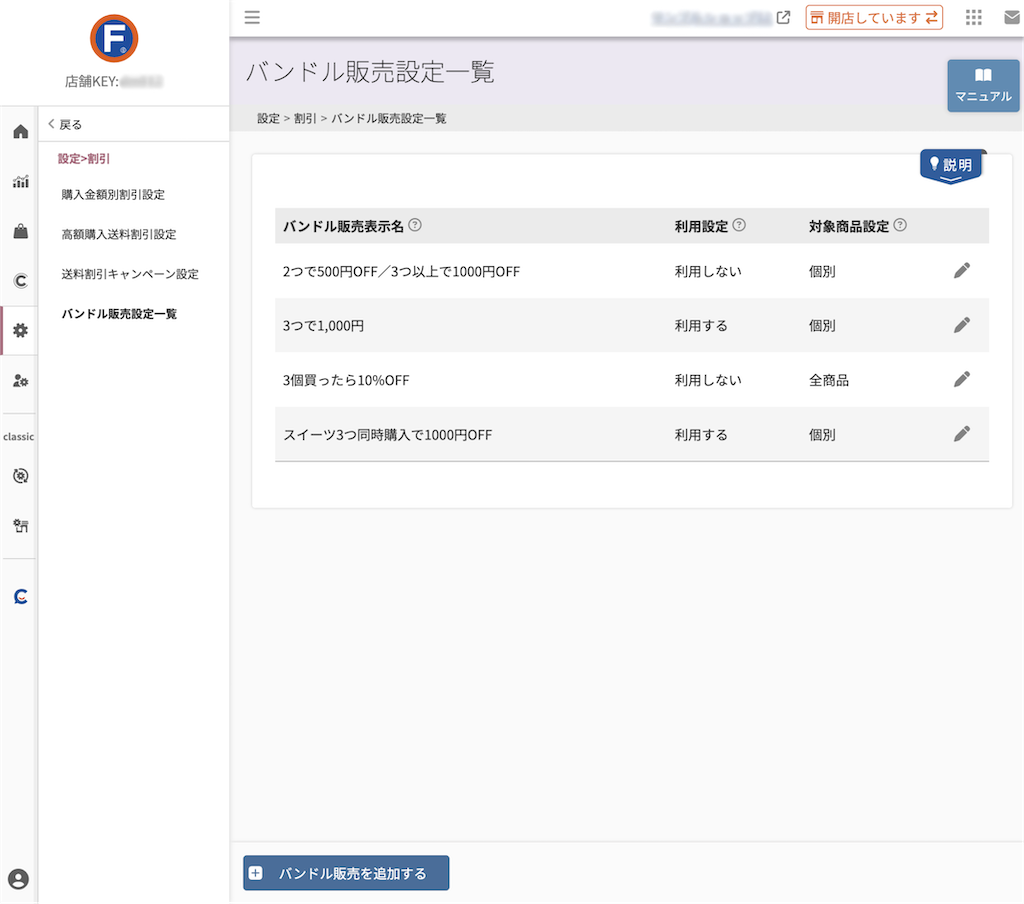Click help icon beside 利用設定
The height and width of the screenshot is (904, 1024).
click(739, 225)
